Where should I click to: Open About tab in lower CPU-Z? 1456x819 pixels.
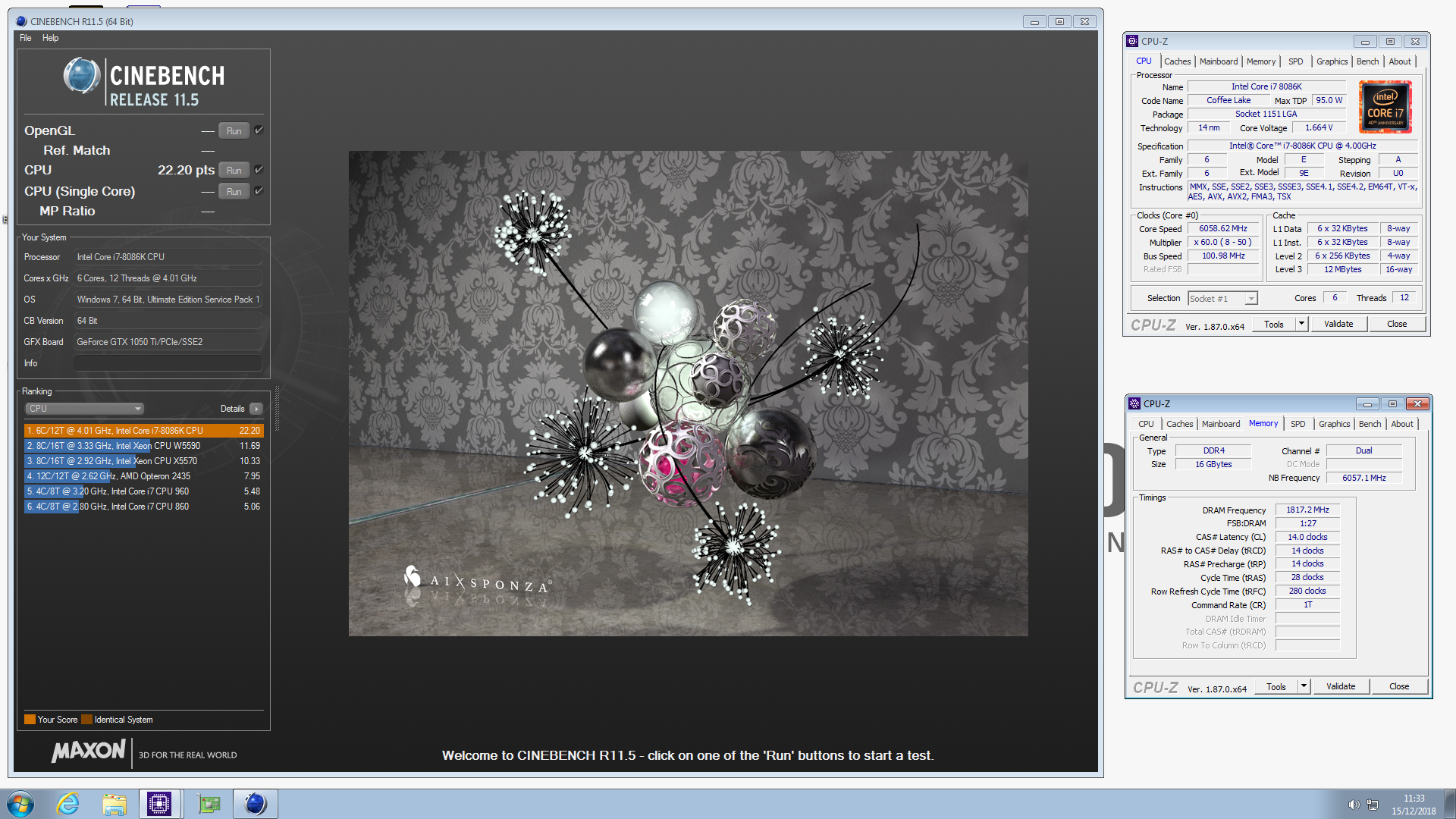(1402, 424)
